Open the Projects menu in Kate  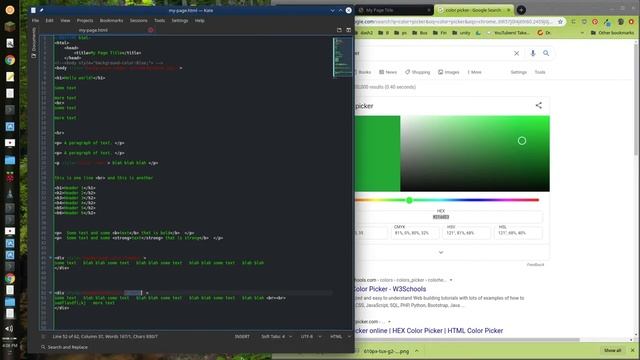(85, 20)
